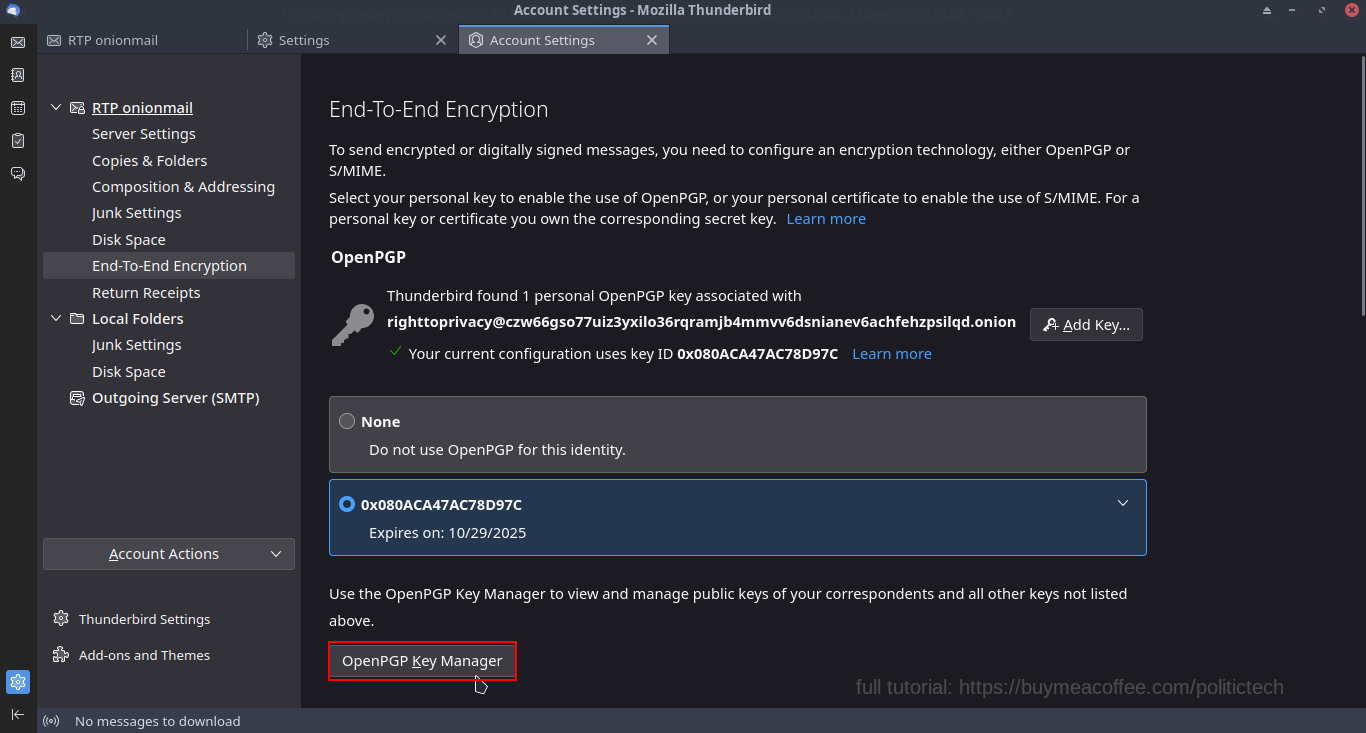Expand key 0x080ACA47AC78D97C details chevron
Viewport: 1366px width, 733px height.
(x=1123, y=503)
